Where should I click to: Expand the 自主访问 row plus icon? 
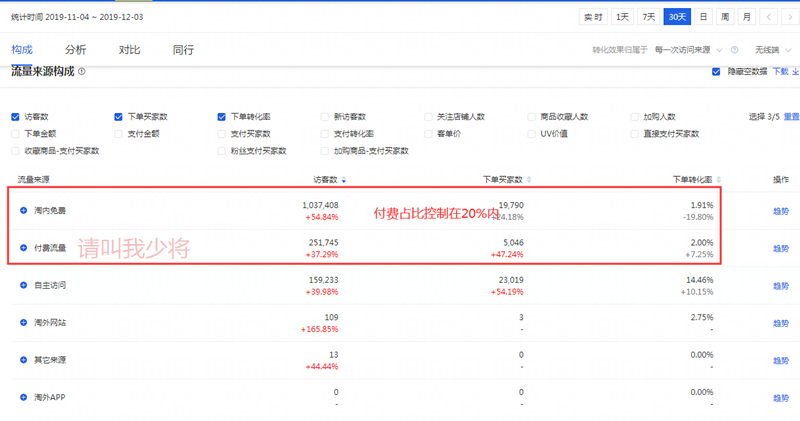[23, 285]
